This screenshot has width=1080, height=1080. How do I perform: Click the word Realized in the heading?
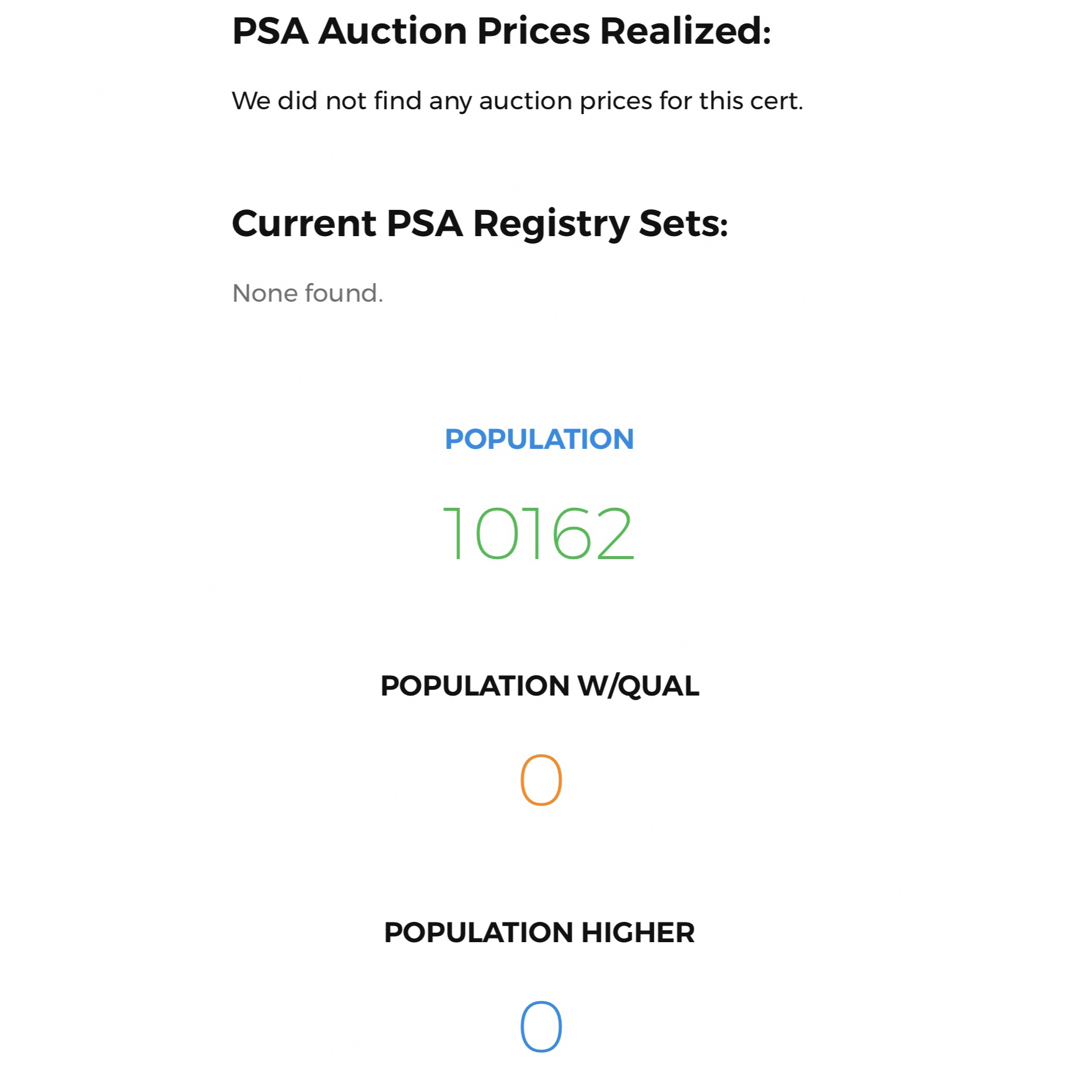[685, 31]
